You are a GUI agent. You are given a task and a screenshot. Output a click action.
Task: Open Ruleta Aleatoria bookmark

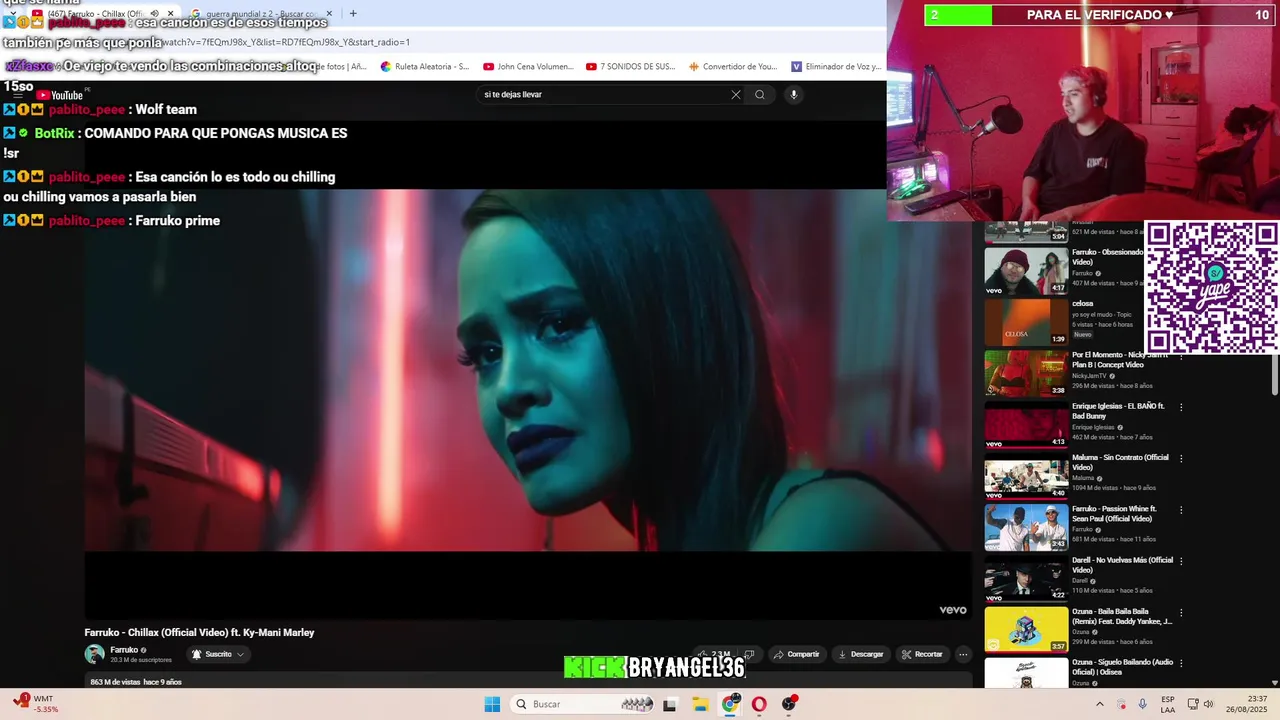[424, 67]
